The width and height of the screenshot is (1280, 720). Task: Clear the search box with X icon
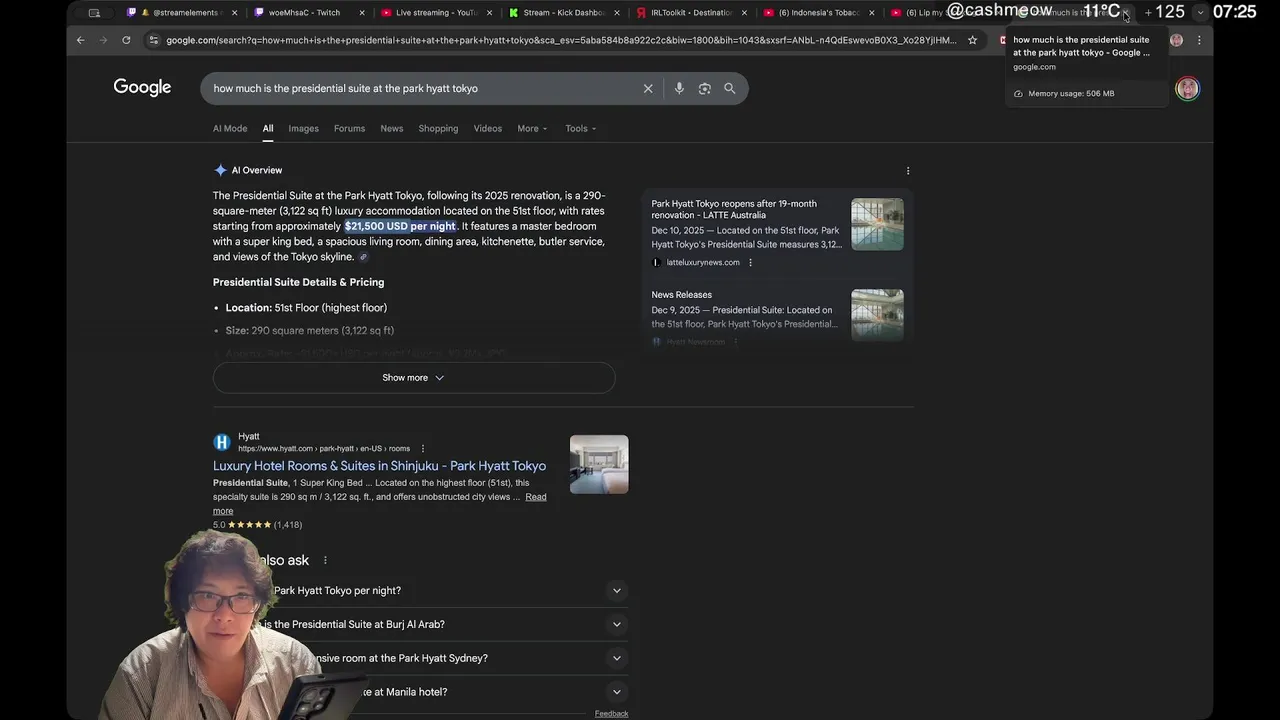coord(648,88)
